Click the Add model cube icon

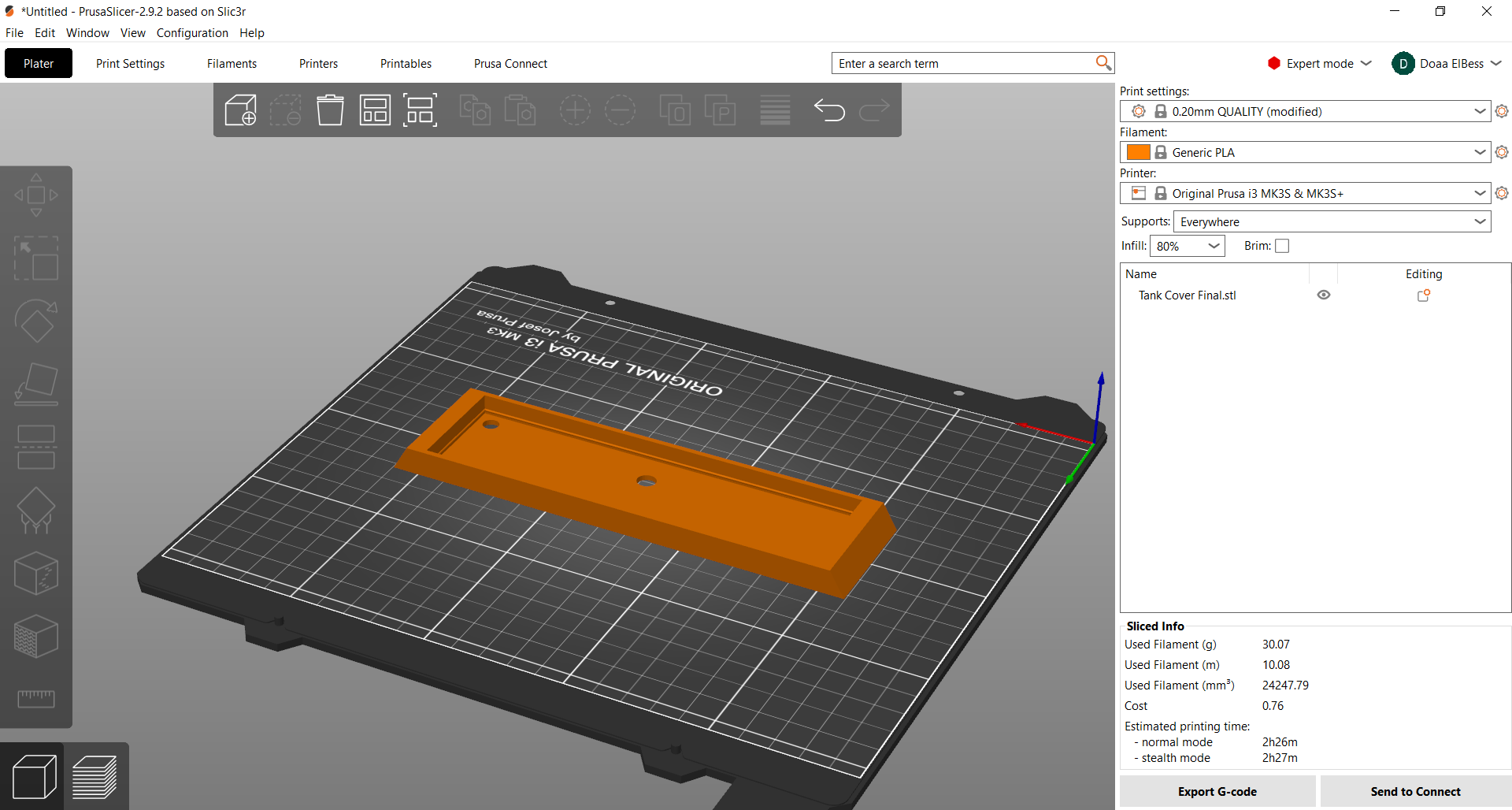pyautogui.click(x=240, y=110)
